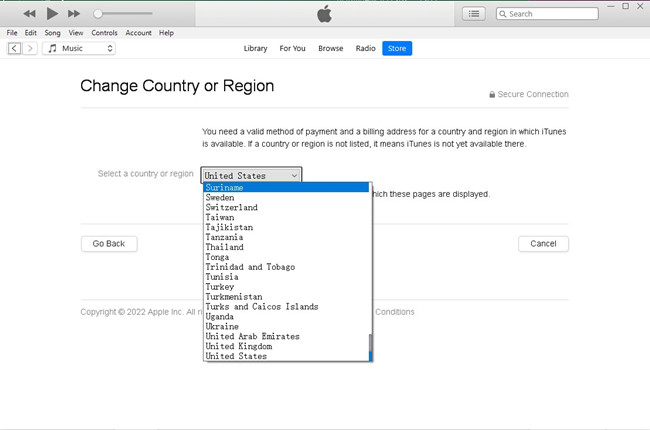Select Turkmenistan from country list

click(286, 297)
